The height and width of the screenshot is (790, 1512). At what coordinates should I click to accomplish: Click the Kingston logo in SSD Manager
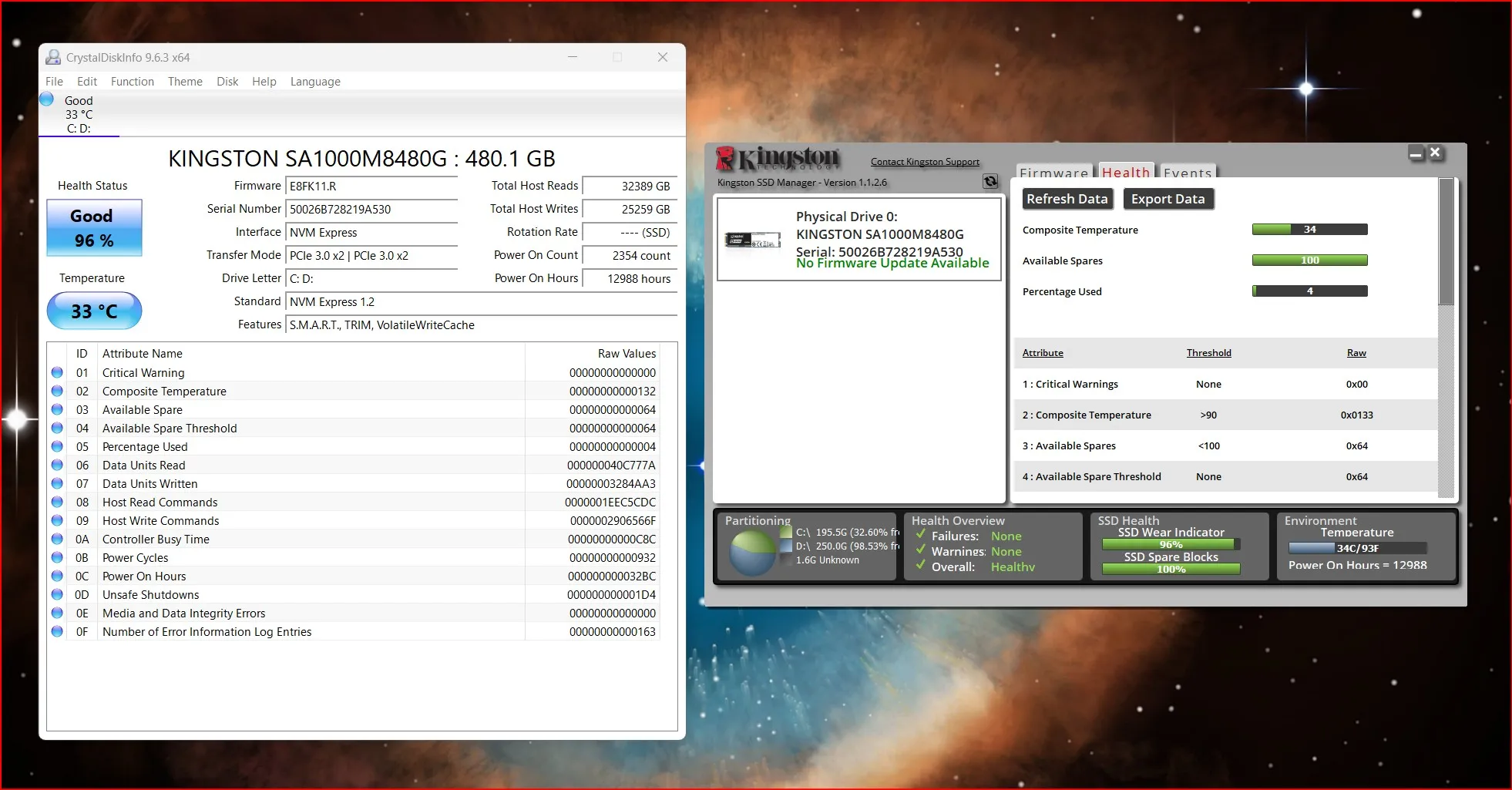[x=778, y=158]
